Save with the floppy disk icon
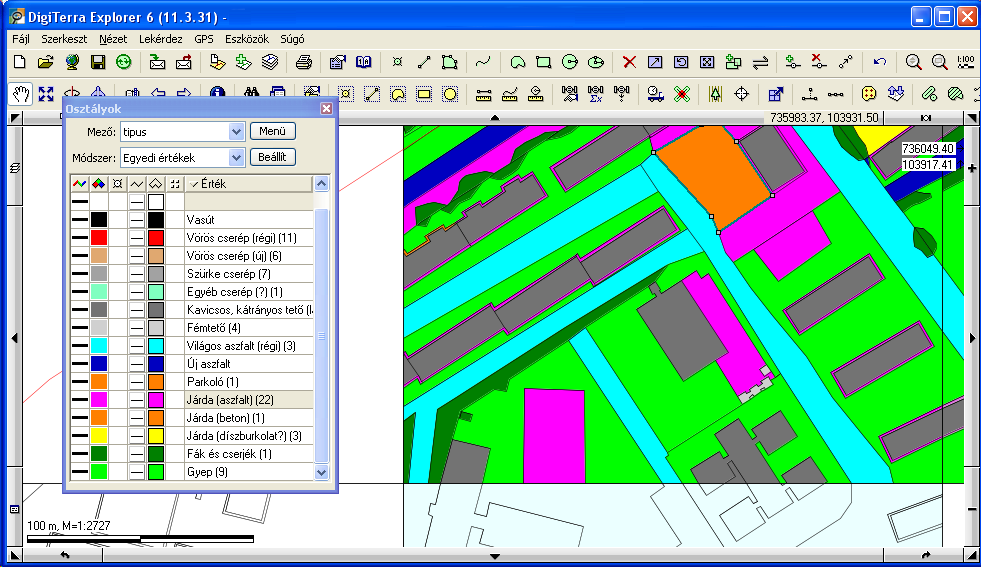 98,62
